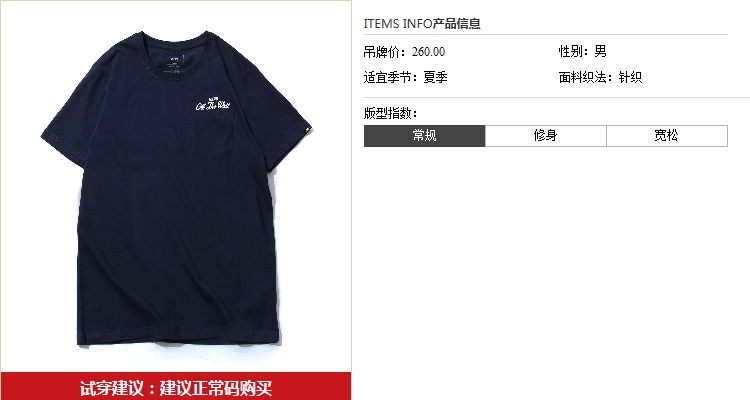750x400 pixels.
Task: Click the 夏季 season value
Action: tap(435, 77)
